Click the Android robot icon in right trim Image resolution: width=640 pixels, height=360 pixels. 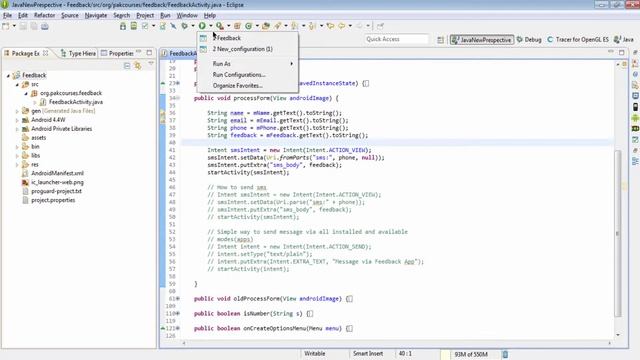coord(635,118)
